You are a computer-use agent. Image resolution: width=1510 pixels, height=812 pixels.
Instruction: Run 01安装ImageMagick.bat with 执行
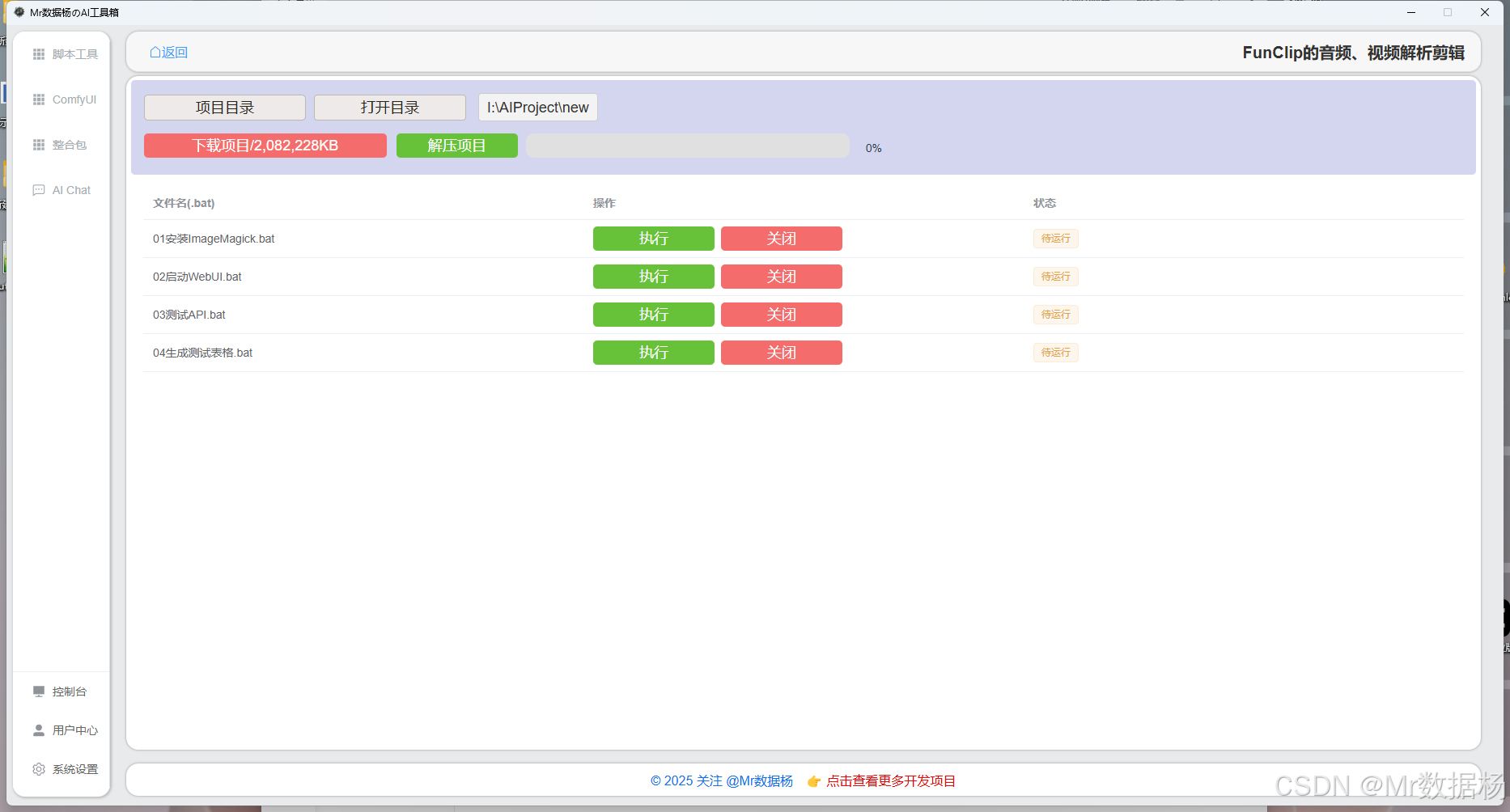[x=654, y=239]
